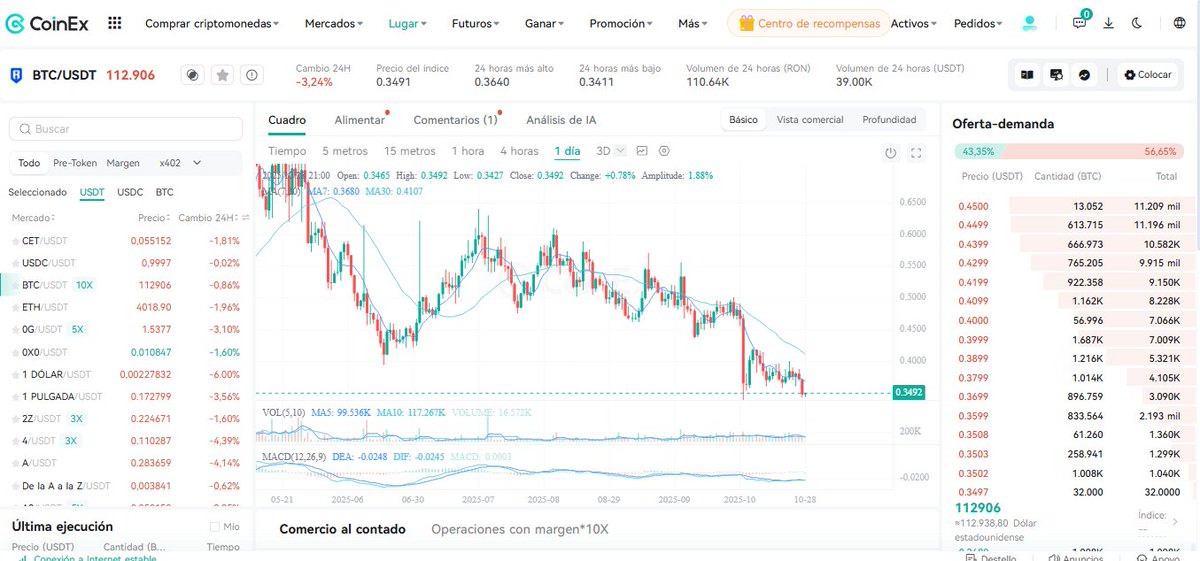
Task: Open the coin info icon beside BTC/USDT
Action: click(x=194, y=75)
